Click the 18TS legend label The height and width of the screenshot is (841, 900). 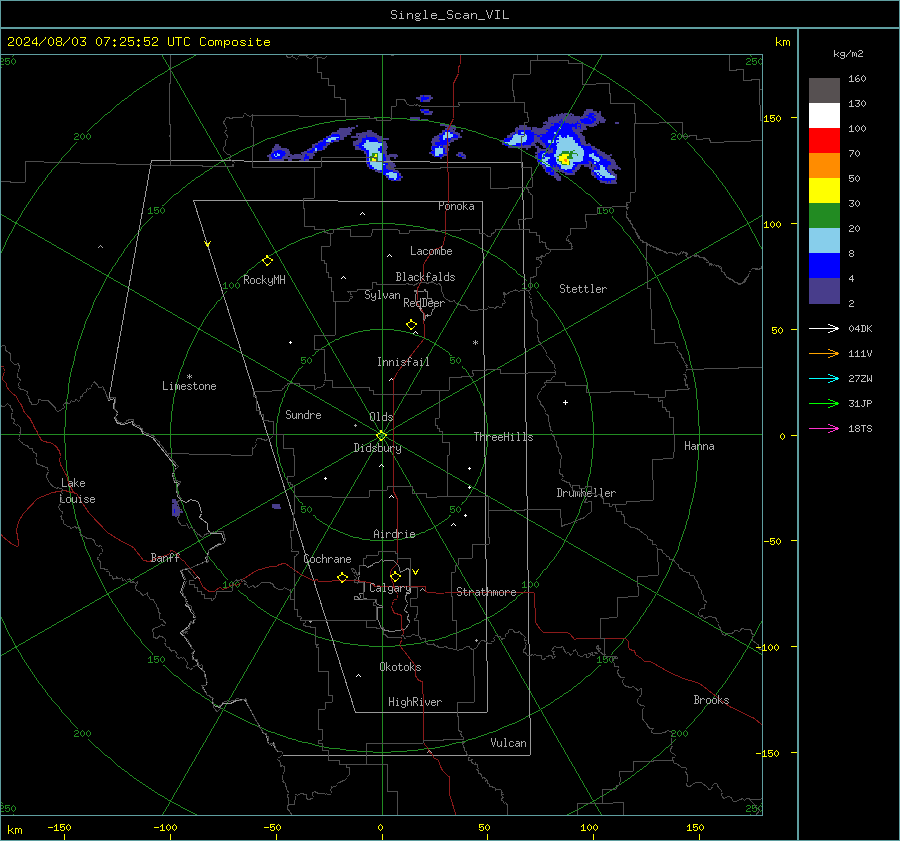point(860,428)
